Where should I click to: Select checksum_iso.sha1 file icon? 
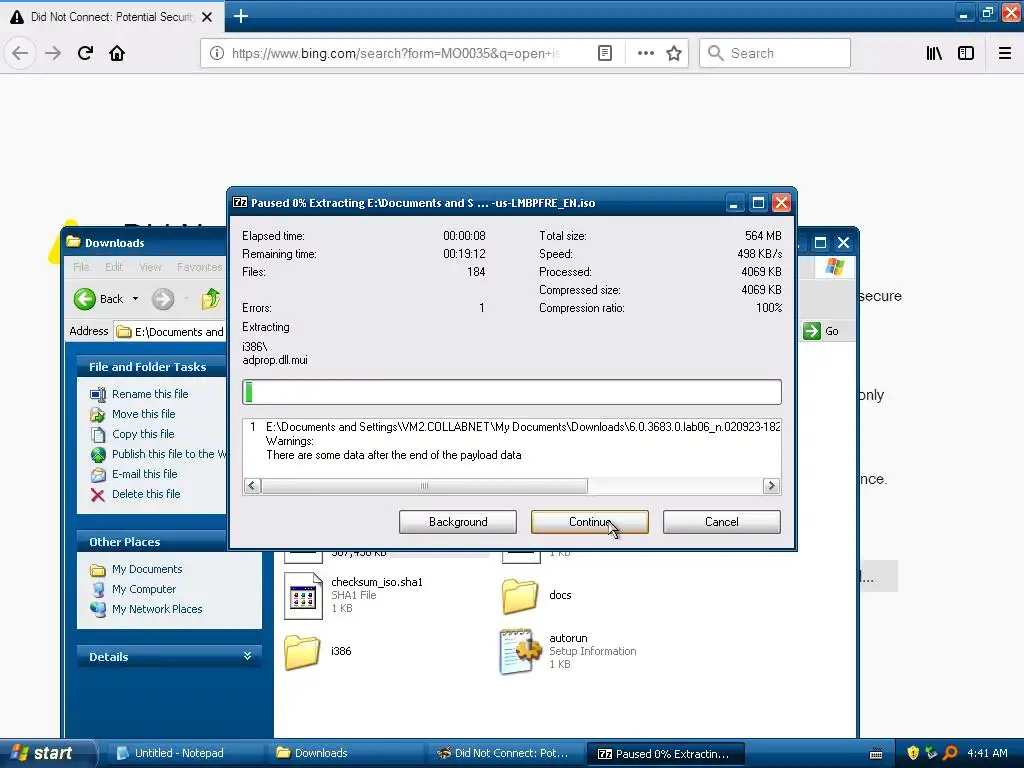pyautogui.click(x=303, y=596)
